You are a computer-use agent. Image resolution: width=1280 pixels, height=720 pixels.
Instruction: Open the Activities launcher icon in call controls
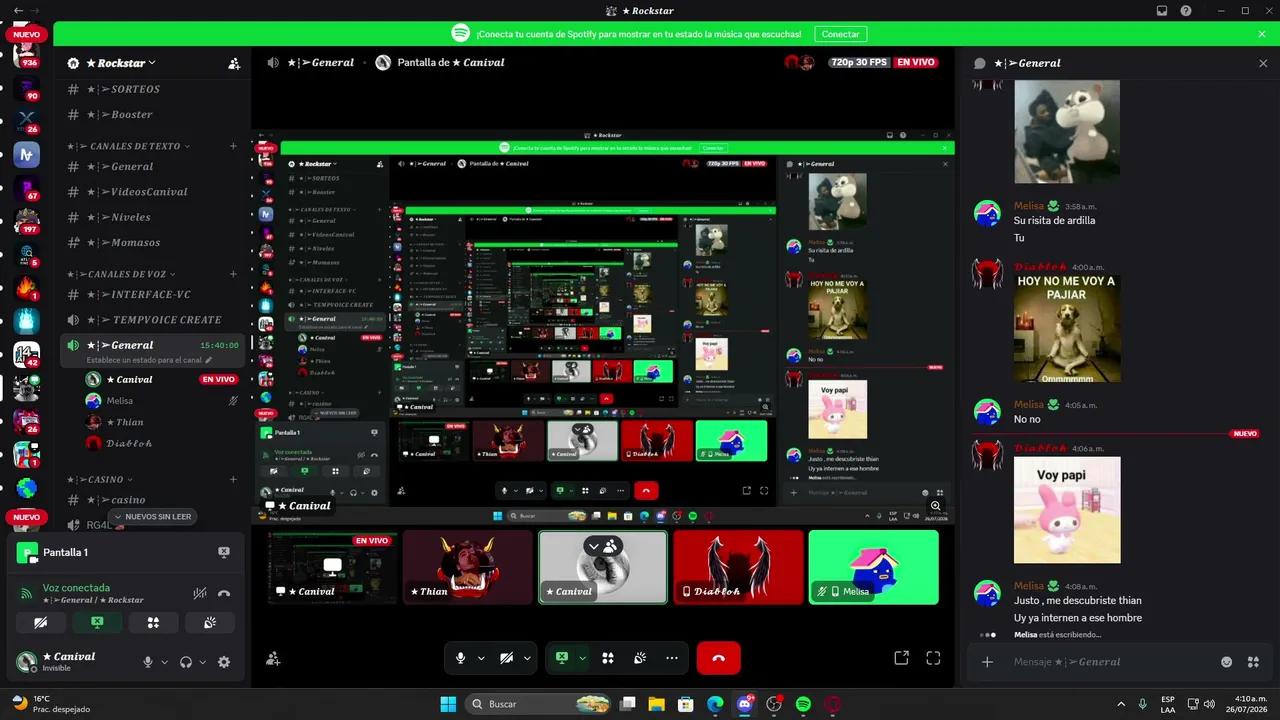607,658
